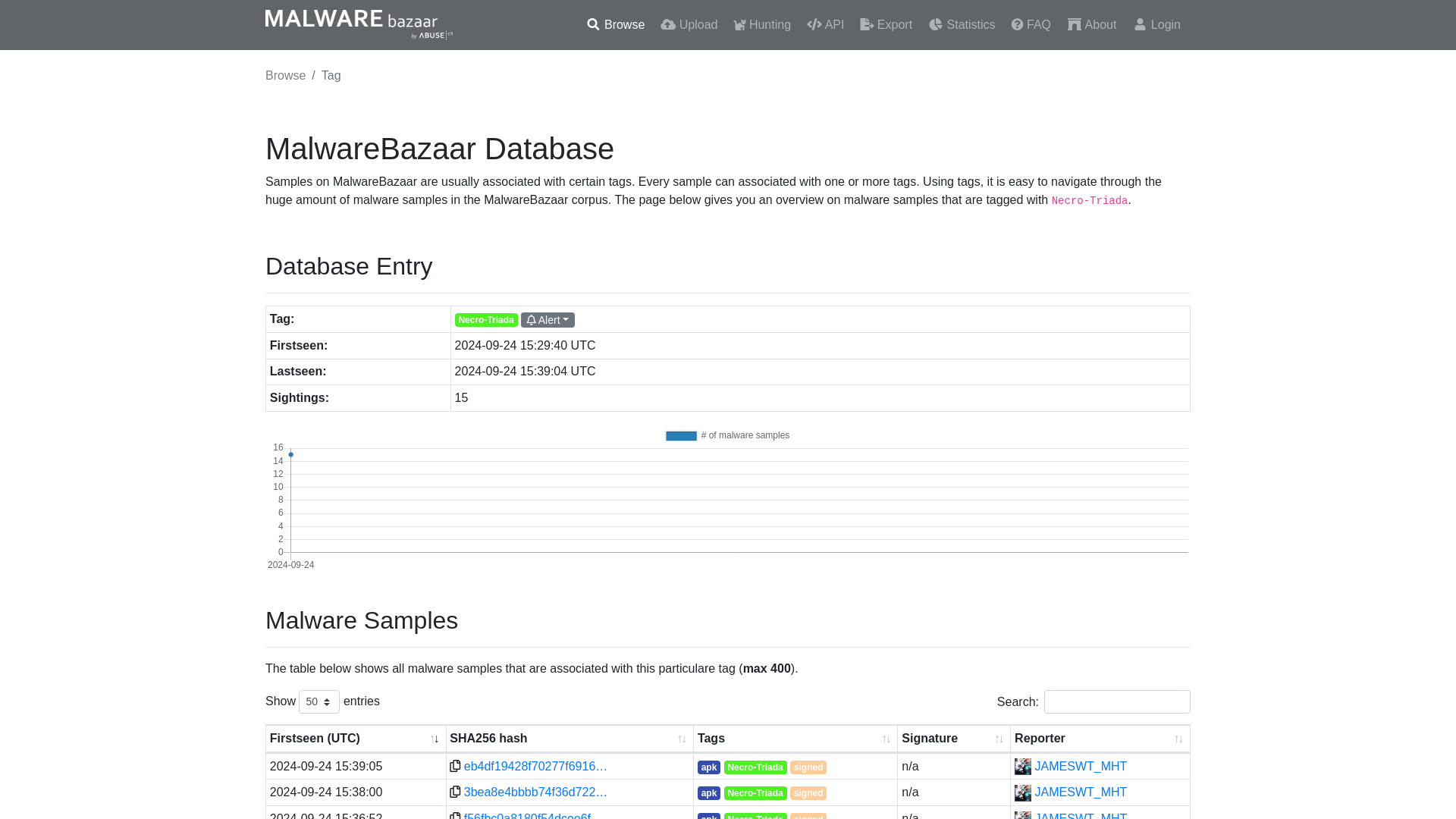The height and width of the screenshot is (819, 1456).
Task: Open sample eb4df19428f70277f6916…
Action: pyautogui.click(x=535, y=767)
